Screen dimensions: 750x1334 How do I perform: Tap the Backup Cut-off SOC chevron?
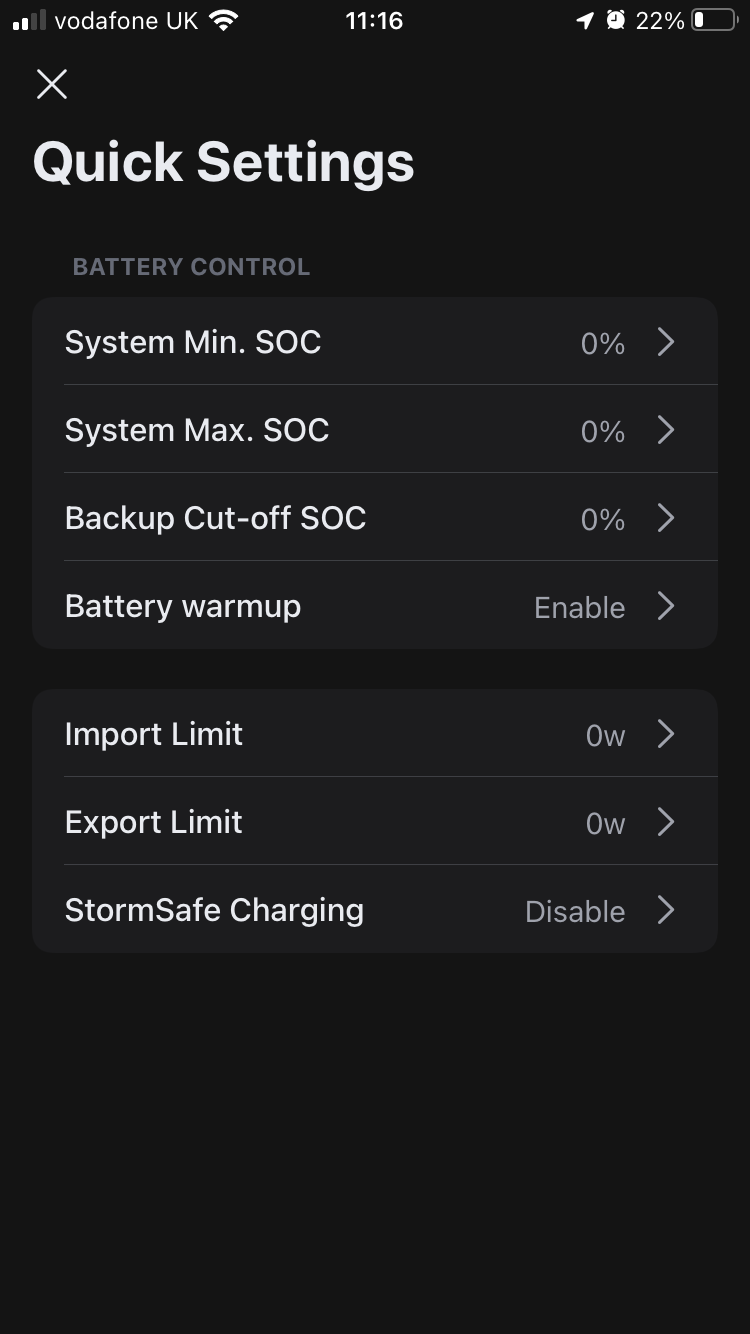666,519
